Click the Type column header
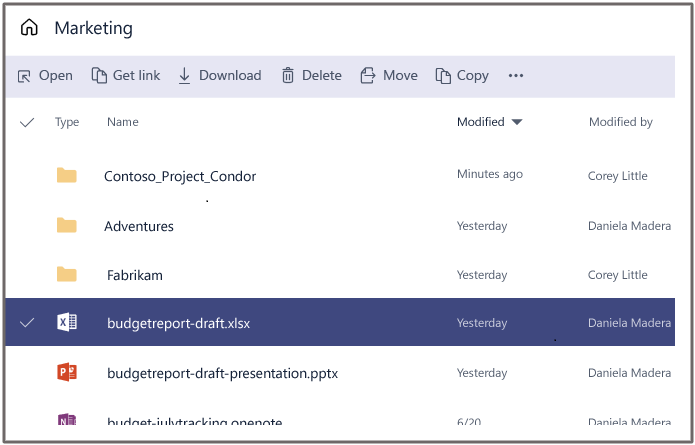The image size is (695, 445). [67, 122]
